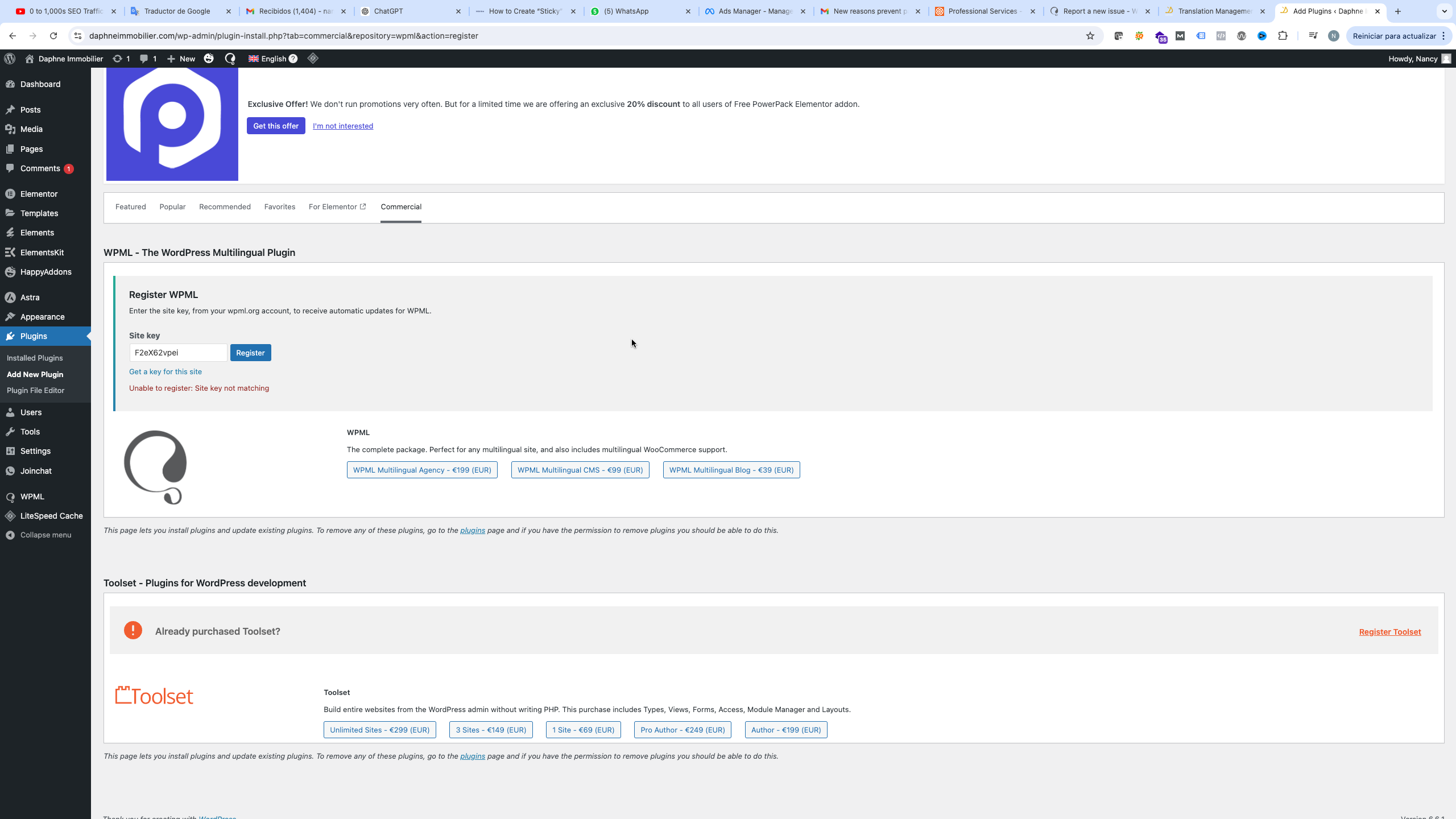This screenshot has height=819, width=1456.
Task: Open WPML in the sidebar
Action: pos(45,497)
